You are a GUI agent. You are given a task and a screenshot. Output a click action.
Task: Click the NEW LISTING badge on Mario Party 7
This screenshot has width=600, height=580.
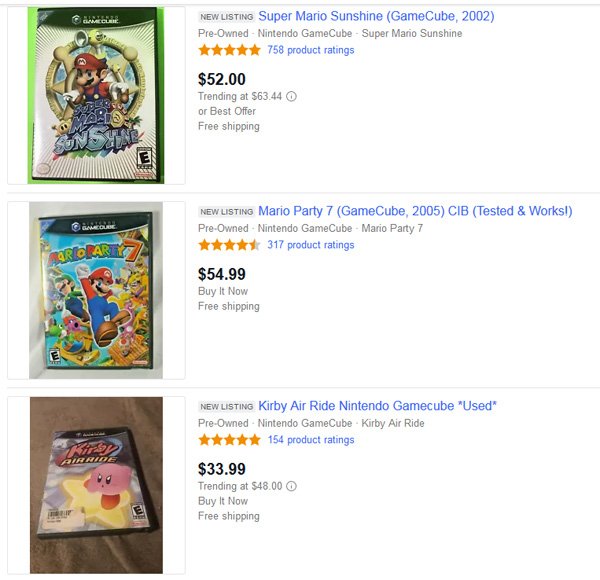click(x=226, y=212)
